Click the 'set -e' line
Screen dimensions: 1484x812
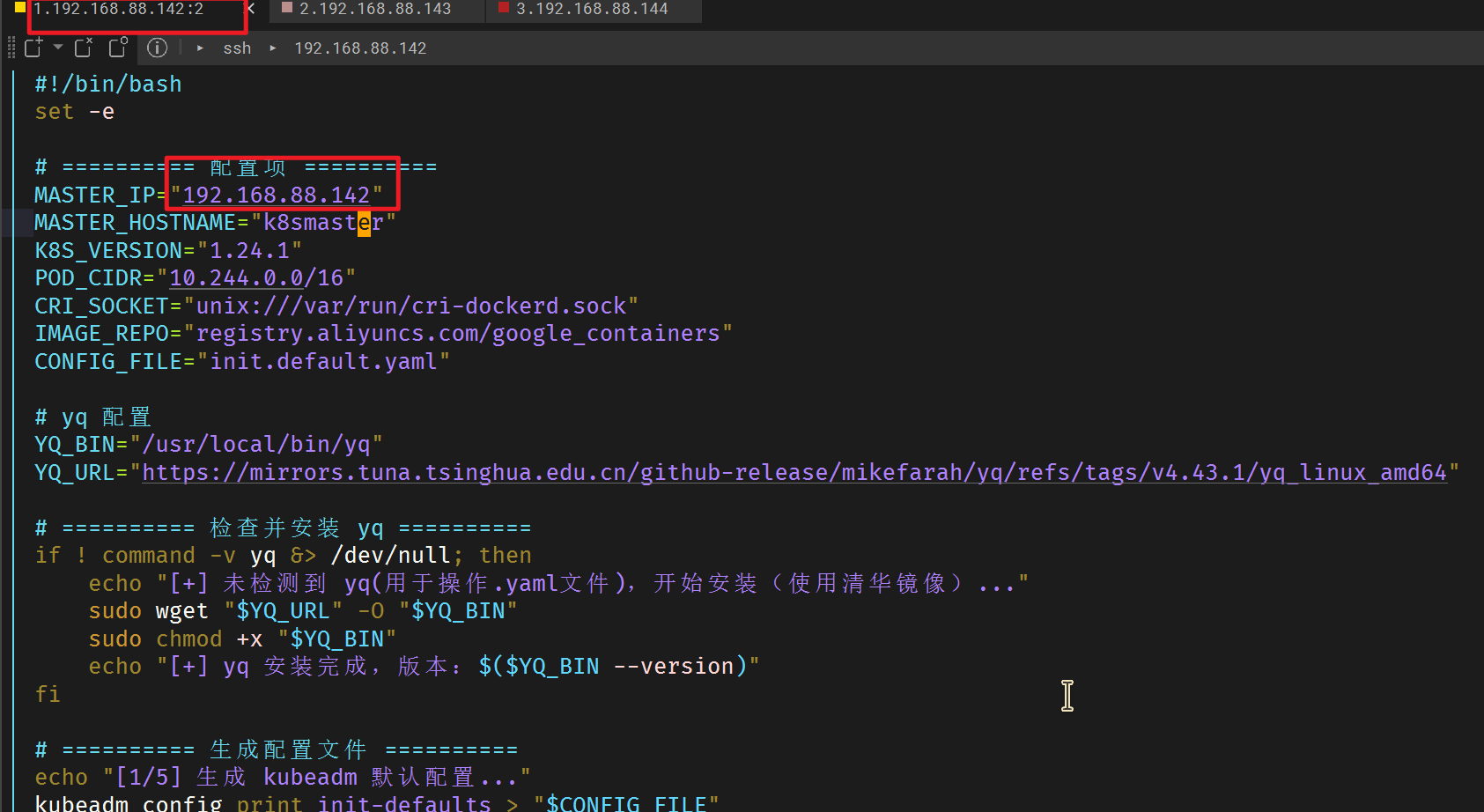[x=75, y=112]
